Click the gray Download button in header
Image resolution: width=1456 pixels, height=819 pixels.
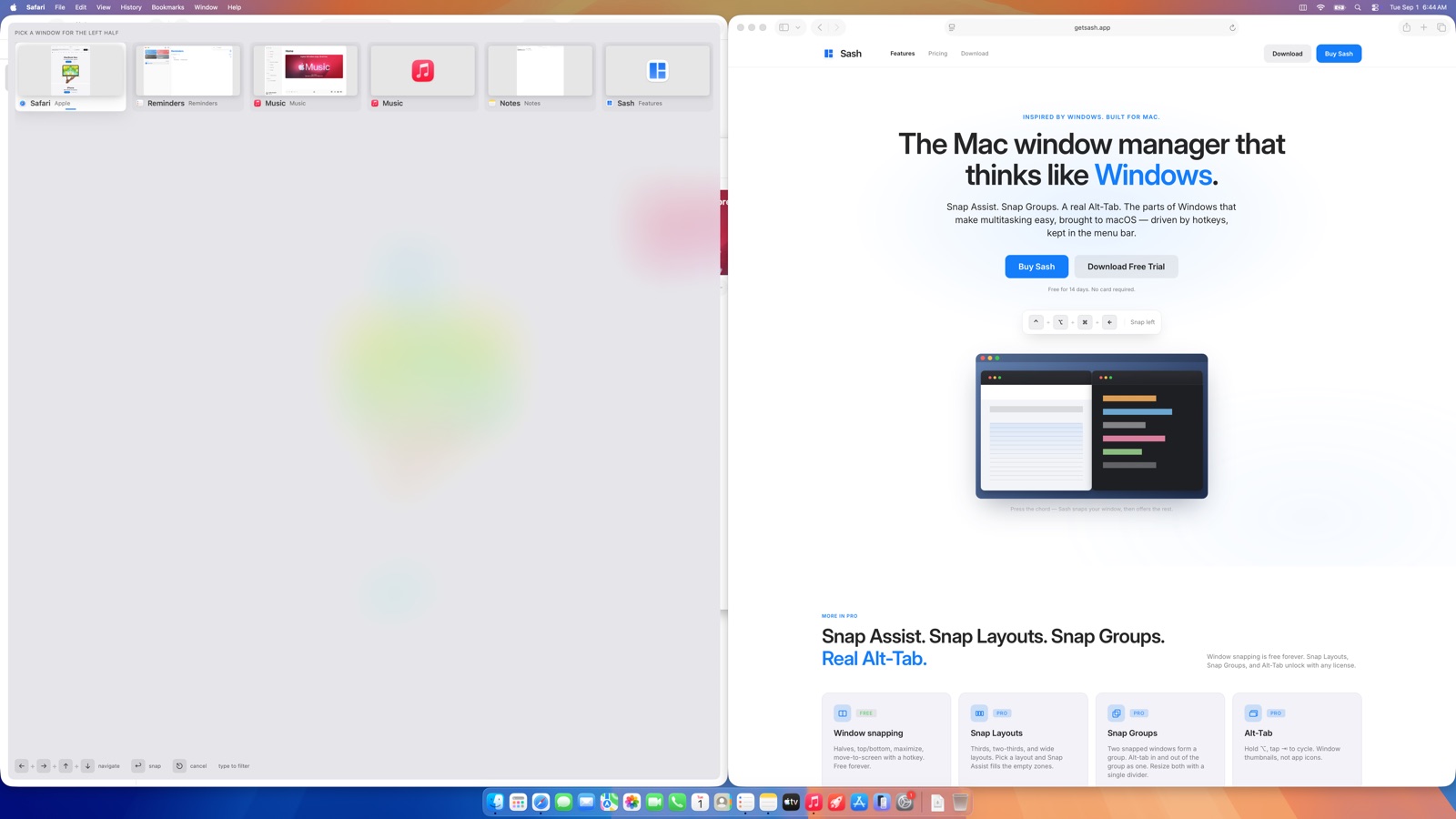click(x=1288, y=54)
